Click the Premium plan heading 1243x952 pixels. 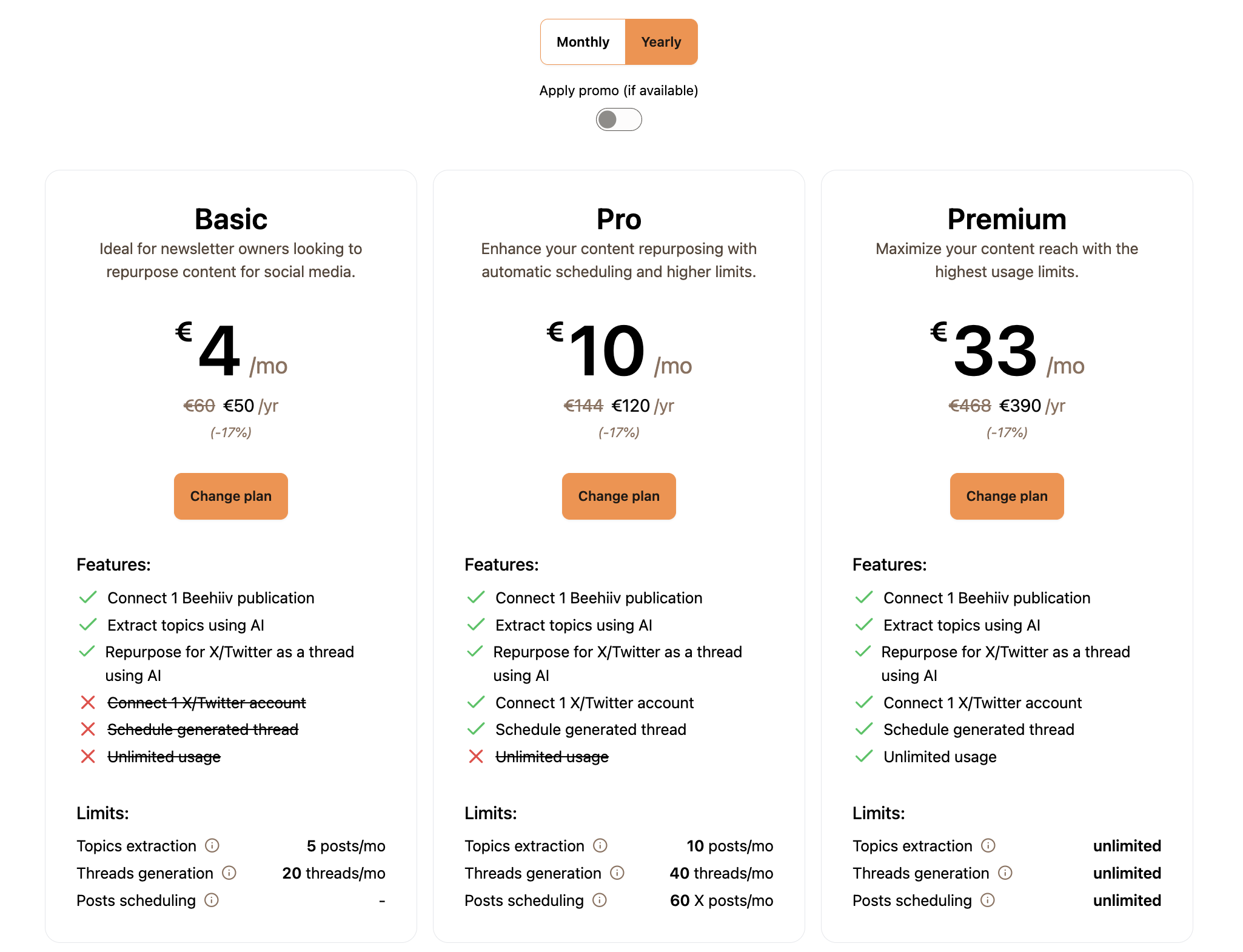coord(1007,219)
